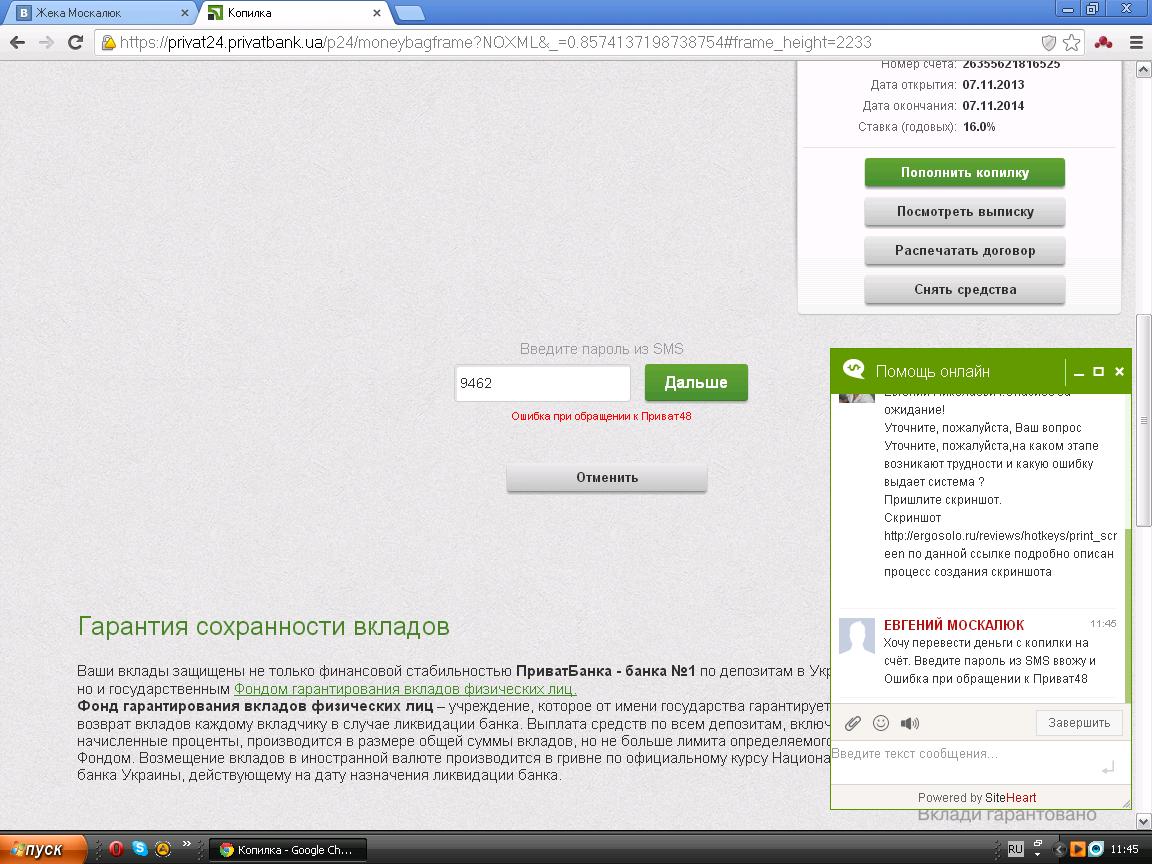Viewport: 1152px width, 864px height.
Task: Minimize the online help chat widget
Action: (x=1079, y=372)
